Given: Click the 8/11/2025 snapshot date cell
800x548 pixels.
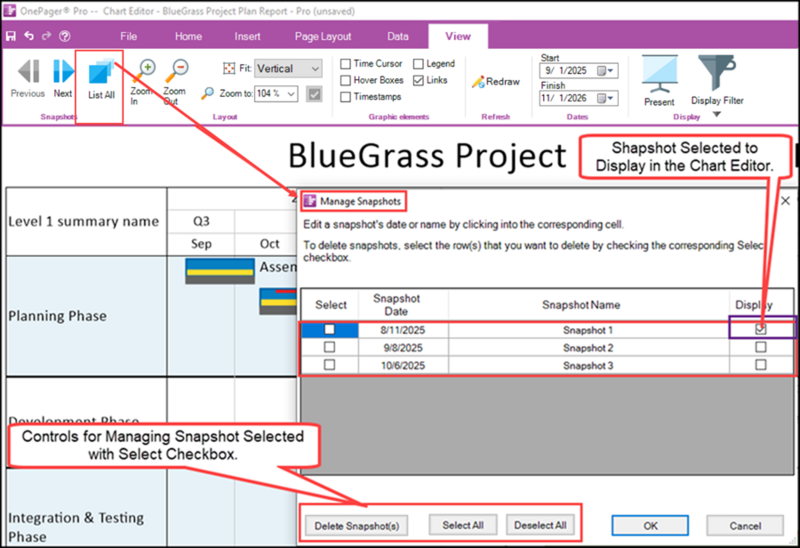Looking at the screenshot, I should click(x=403, y=330).
